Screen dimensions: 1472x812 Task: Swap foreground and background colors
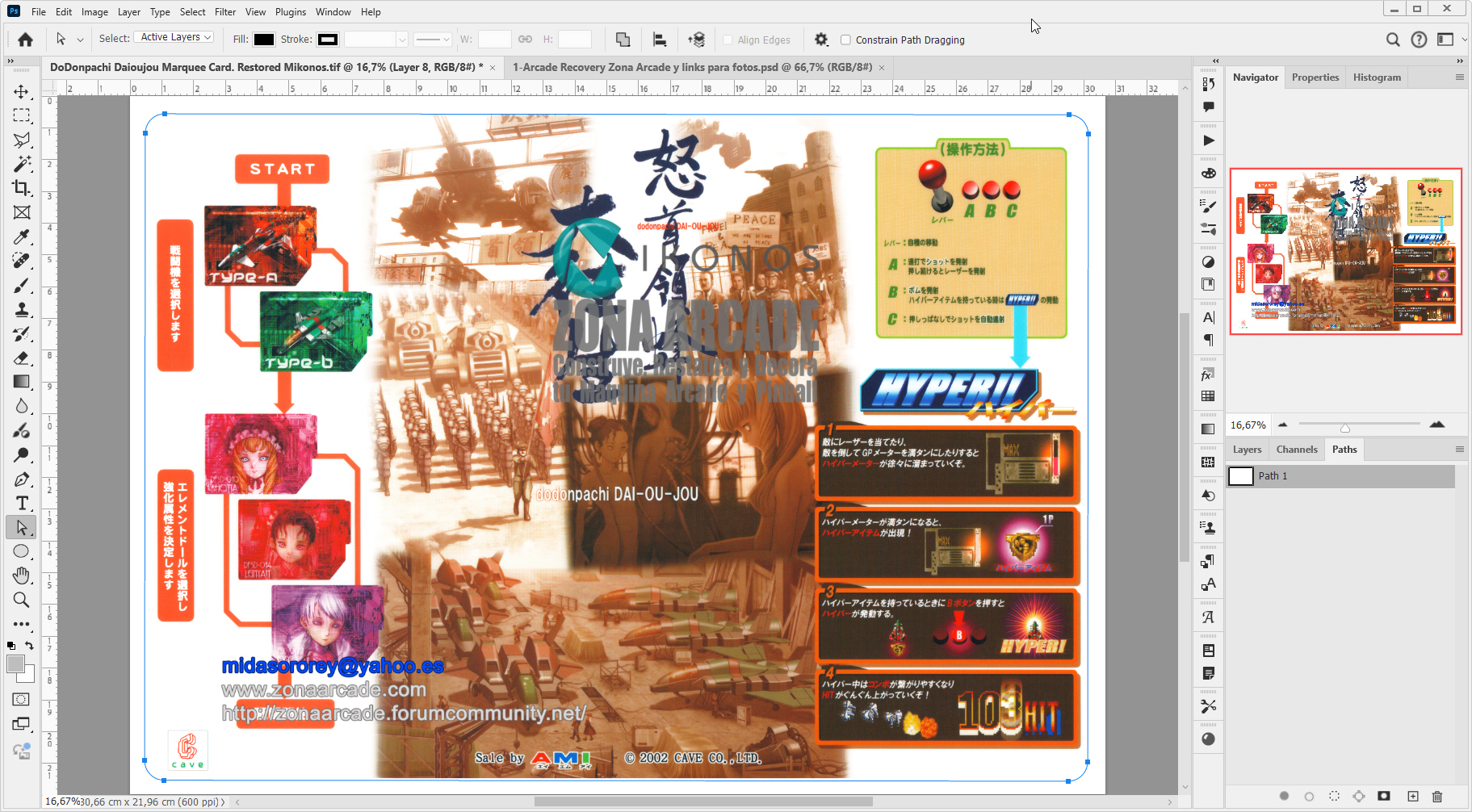(29, 645)
